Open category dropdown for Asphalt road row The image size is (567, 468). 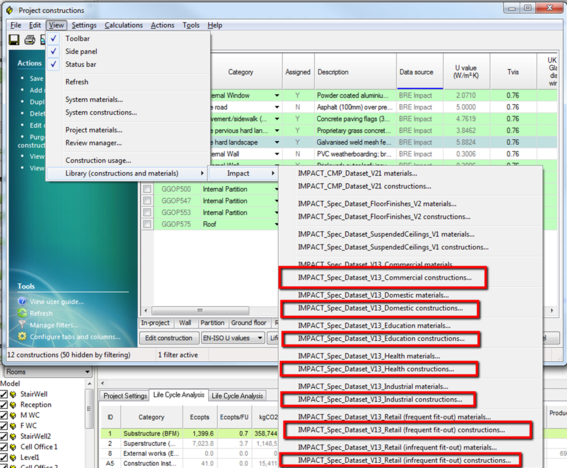tap(277, 107)
